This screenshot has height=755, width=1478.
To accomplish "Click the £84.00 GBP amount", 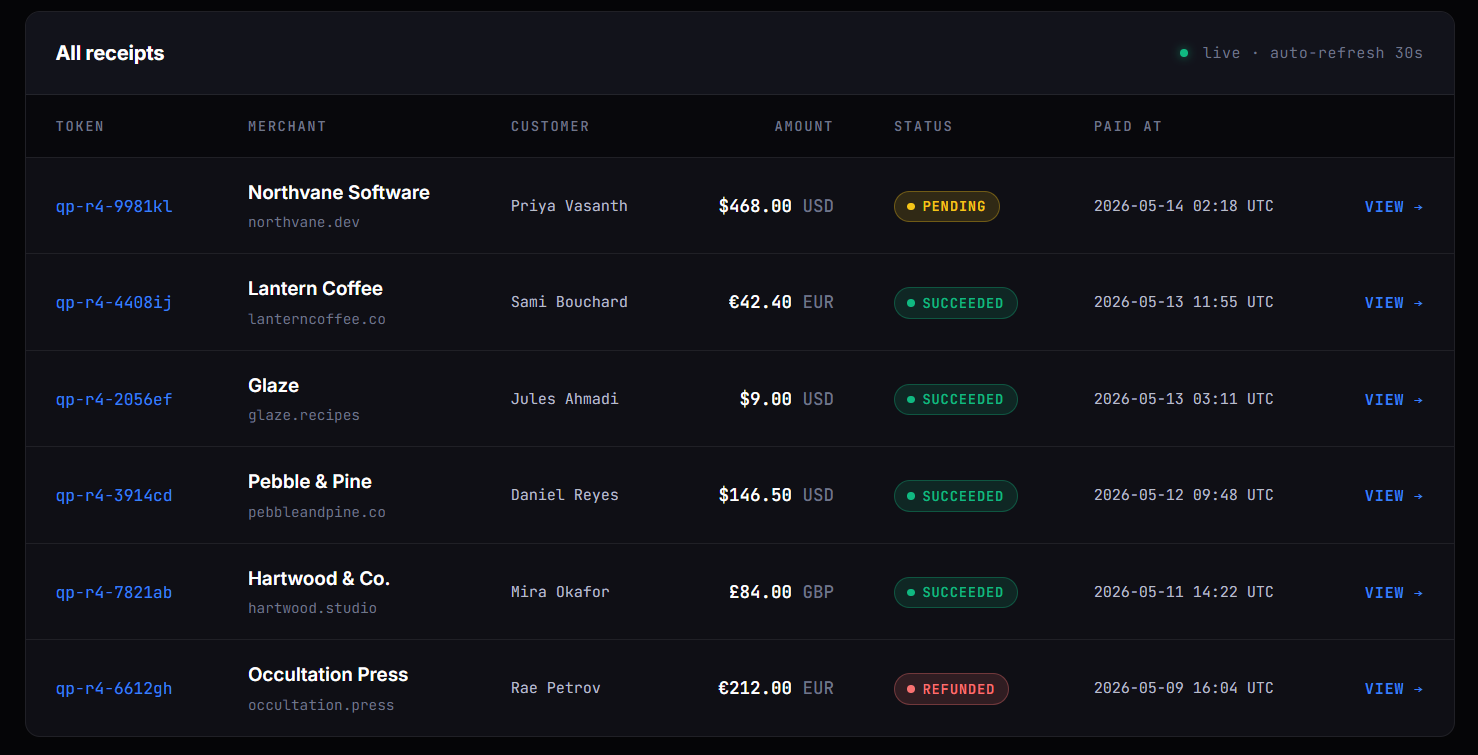I will pyautogui.click(x=781, y=593).
